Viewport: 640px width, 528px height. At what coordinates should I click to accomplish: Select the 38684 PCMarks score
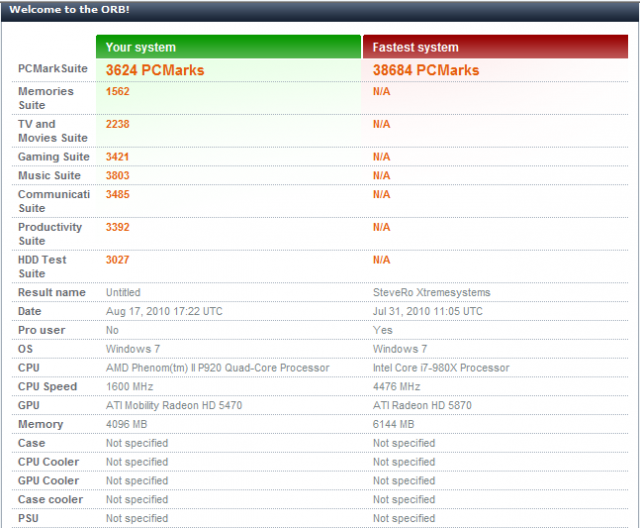(426, 70)
